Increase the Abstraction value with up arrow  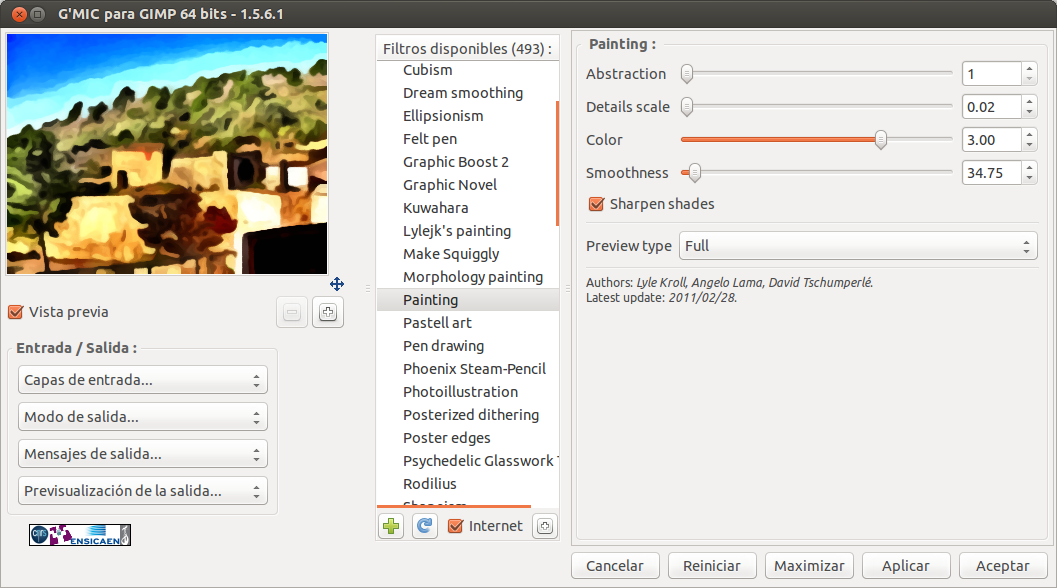click(1029, 68)
